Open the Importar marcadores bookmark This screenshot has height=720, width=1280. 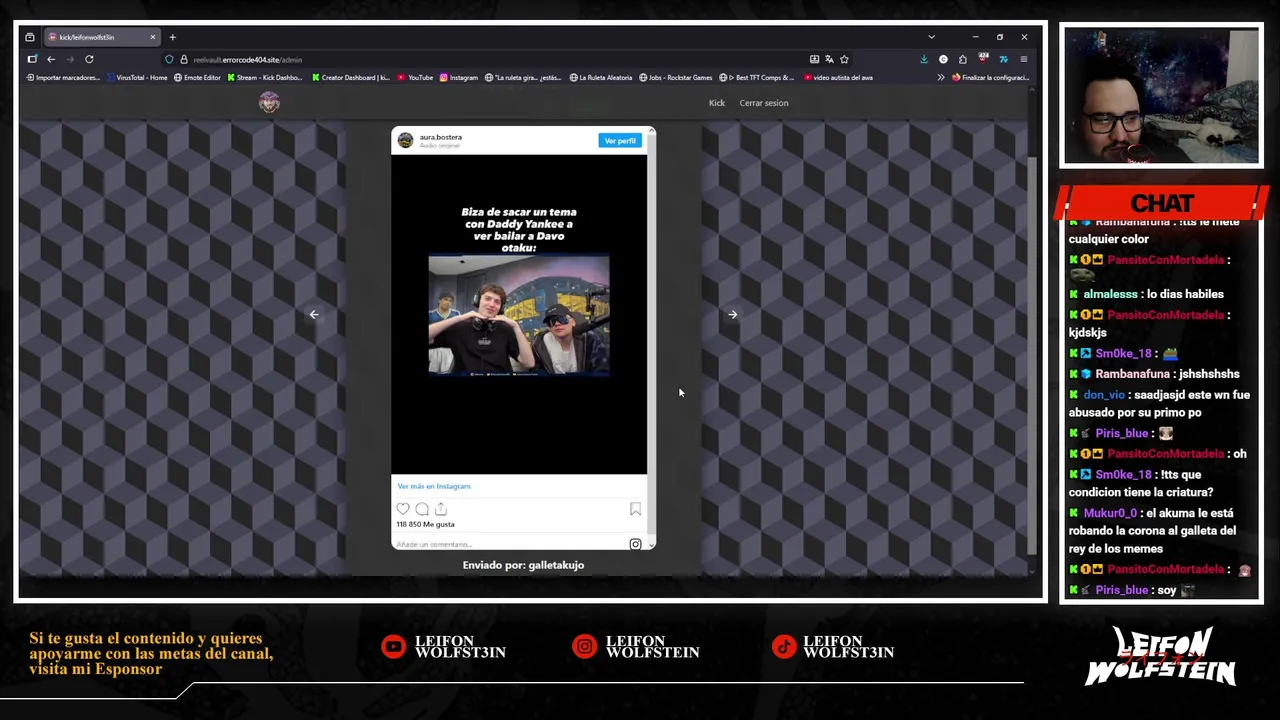[63, 77]
